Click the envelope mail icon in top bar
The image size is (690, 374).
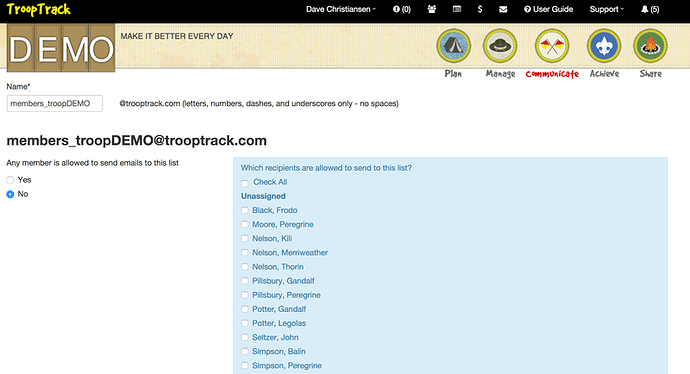click(x=503, y=9)
